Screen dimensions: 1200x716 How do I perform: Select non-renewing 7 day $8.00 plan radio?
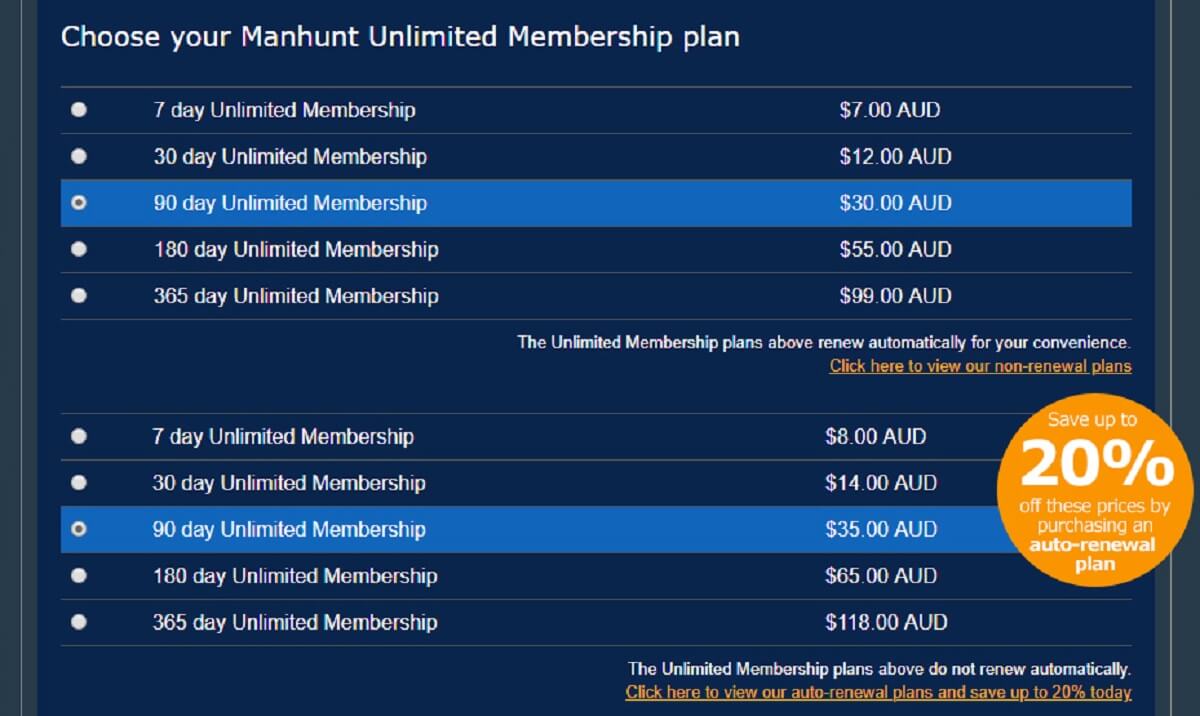pyautogui.click(x=79, y=436)
